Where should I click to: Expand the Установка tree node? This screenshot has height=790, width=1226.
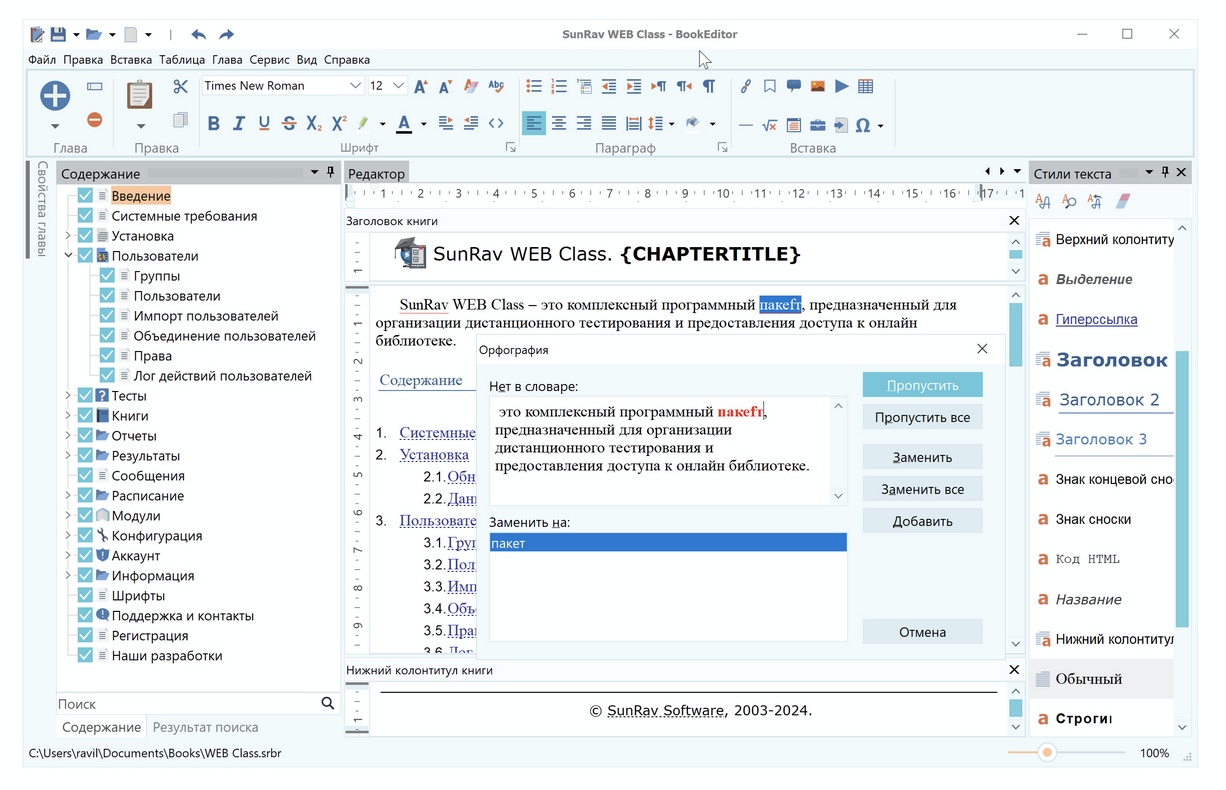coord(68,236)
